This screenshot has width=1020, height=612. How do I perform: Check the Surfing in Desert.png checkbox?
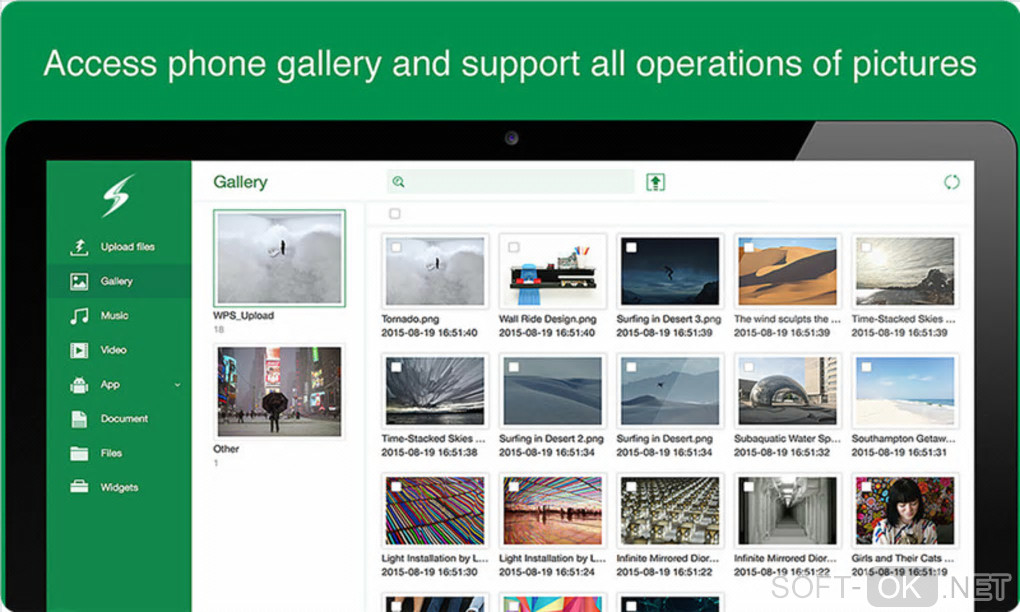click(x=631, y=367)
